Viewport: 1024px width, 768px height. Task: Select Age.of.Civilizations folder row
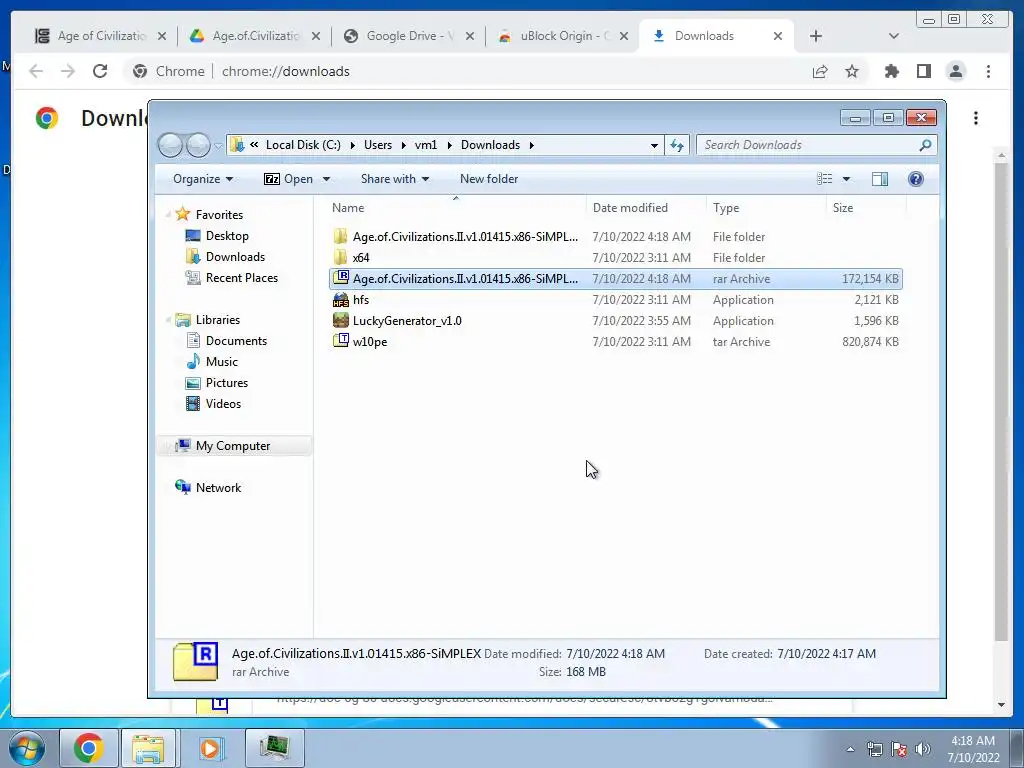pos(616,236)
